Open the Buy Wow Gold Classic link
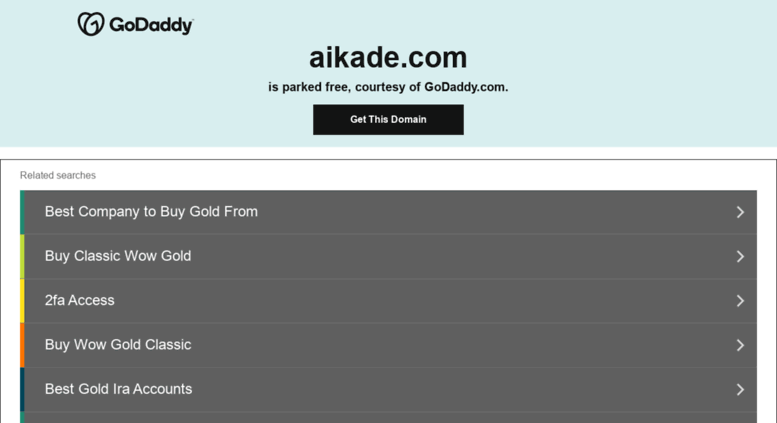 (x=118, y=345)
